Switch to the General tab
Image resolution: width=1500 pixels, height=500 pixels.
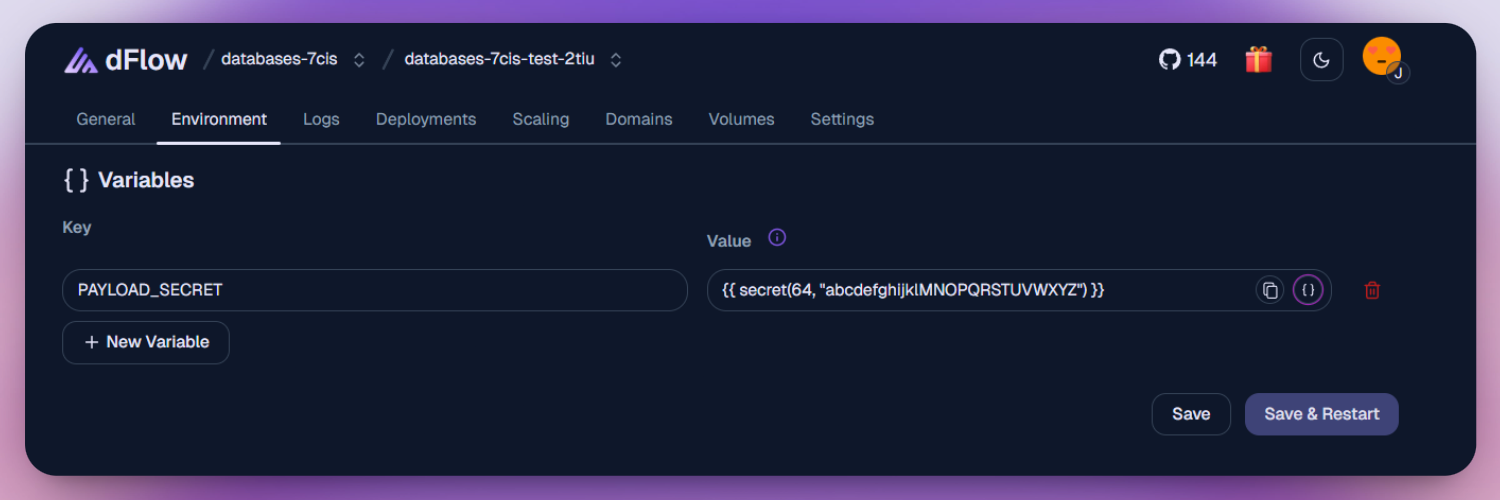[x=106, y=119]
